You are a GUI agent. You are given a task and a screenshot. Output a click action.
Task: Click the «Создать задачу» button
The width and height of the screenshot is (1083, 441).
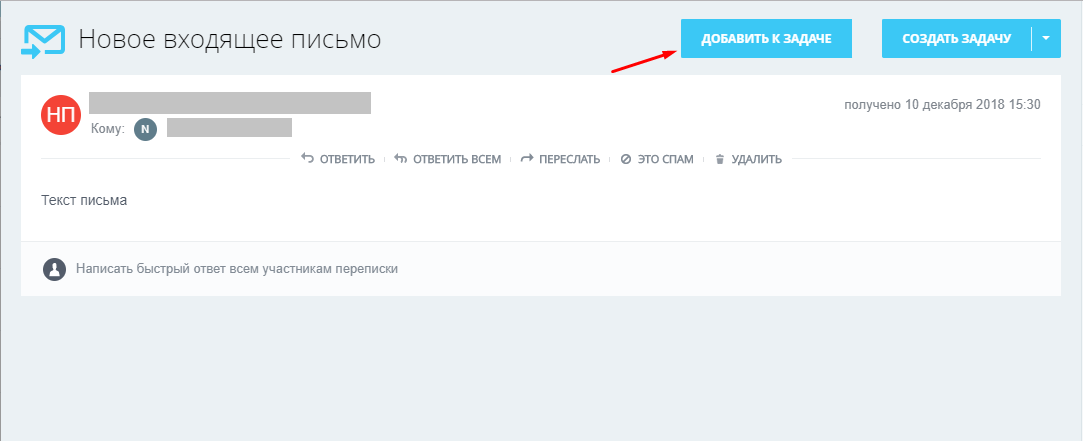(957, 39)
